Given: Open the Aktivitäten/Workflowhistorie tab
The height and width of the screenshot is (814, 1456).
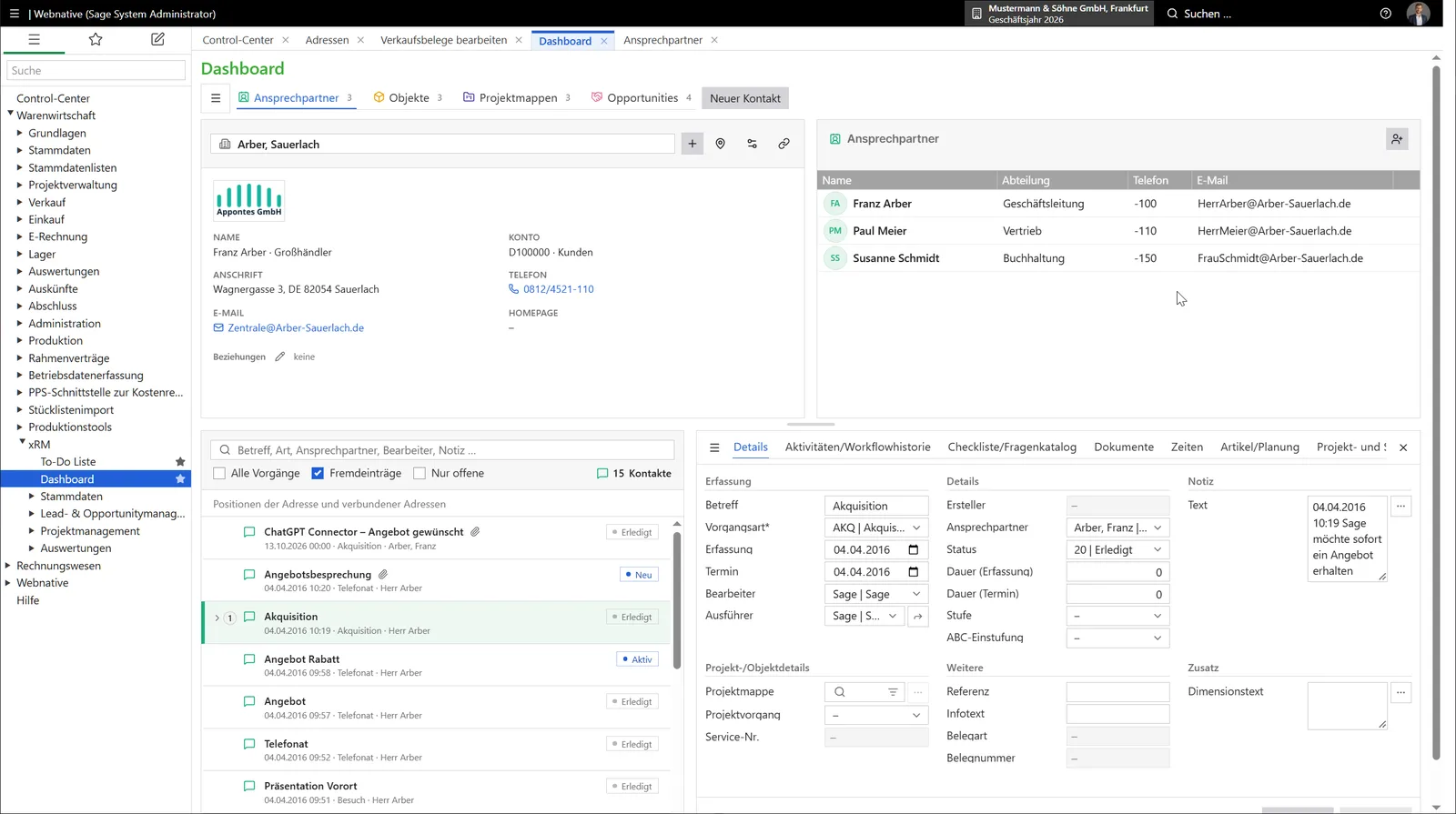Looking at the screenshot, I should (x=857, y=447).
